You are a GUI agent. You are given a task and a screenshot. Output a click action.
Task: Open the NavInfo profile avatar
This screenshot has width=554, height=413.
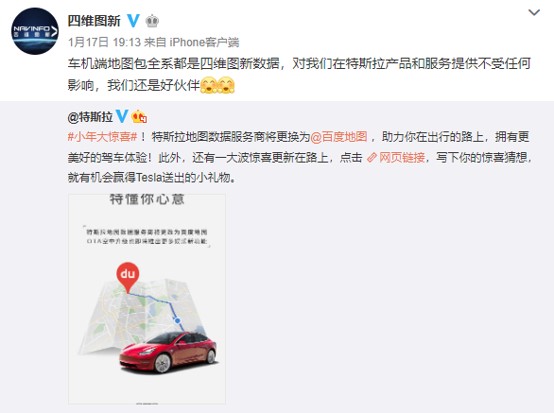click(35, 31)
